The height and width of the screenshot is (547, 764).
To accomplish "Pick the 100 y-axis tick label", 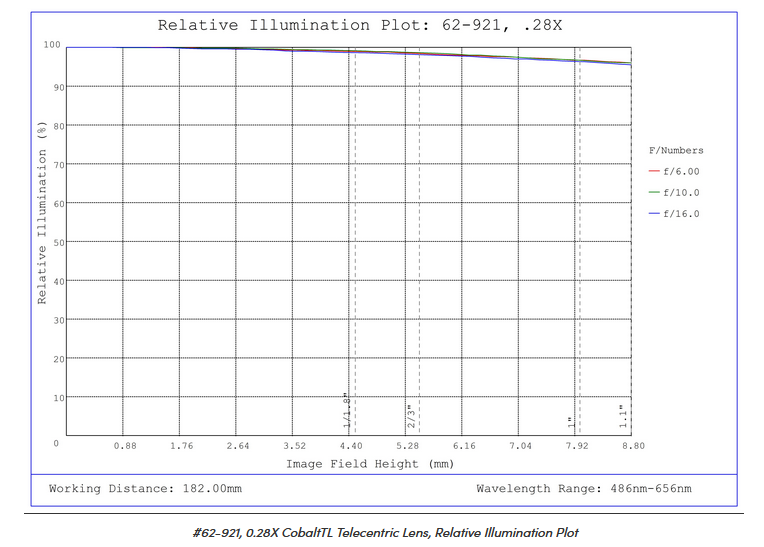I will (x=52, y=46).
